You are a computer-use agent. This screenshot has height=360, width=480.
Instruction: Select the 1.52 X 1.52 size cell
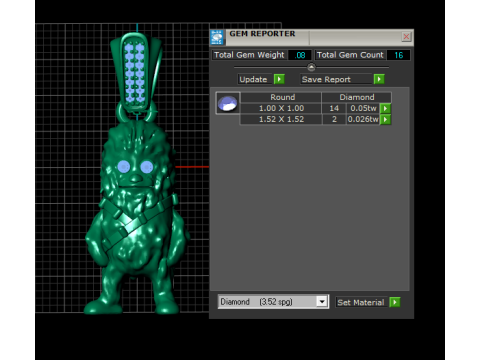[x=281, y=119]
